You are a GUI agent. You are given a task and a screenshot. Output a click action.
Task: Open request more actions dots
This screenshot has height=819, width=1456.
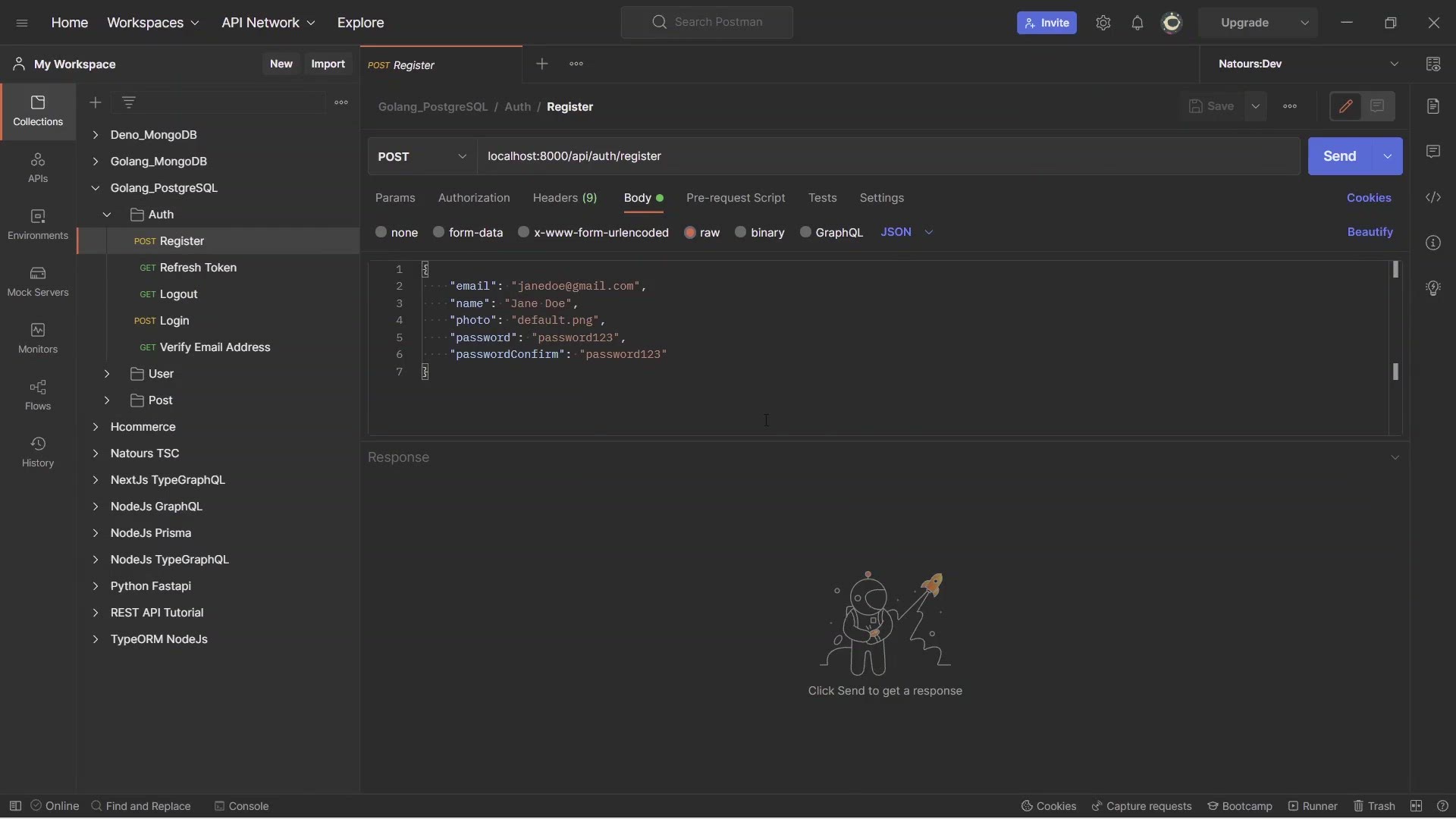pos(1290,107)
